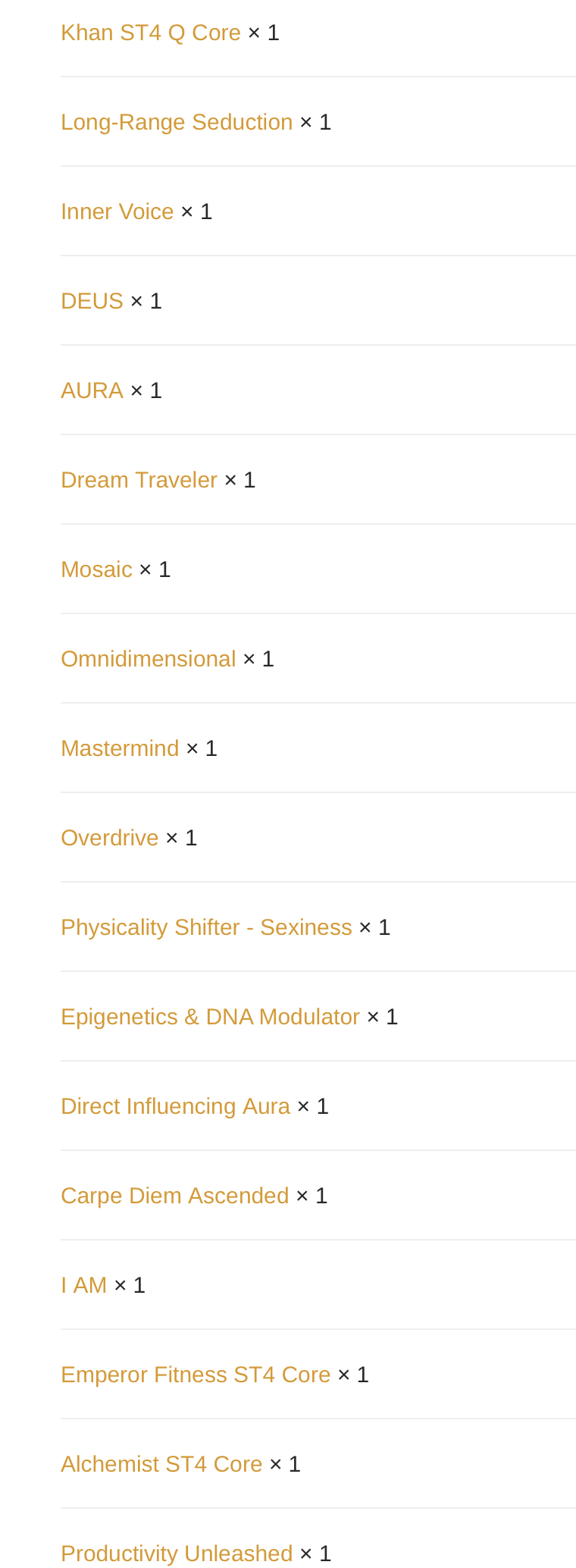The image size is (576, 1568).
Task: Visit the Dream Traveler product link
Action: [x=139, y=480]
